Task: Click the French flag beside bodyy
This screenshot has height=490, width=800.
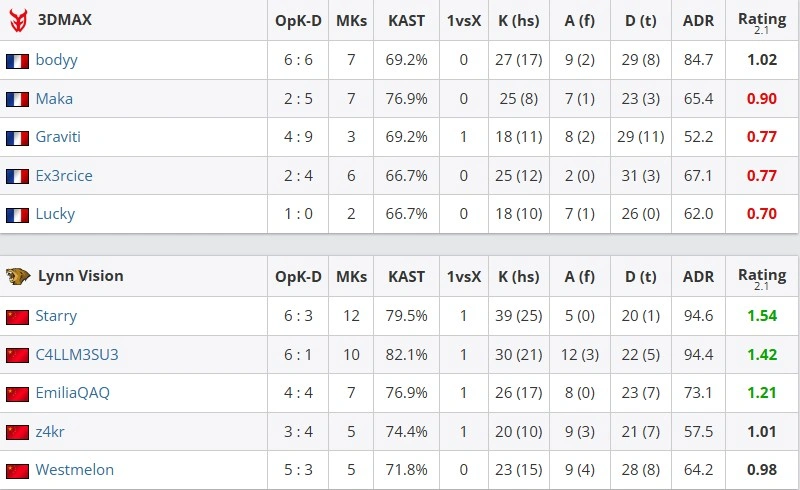Action: [x=17, y=61]
